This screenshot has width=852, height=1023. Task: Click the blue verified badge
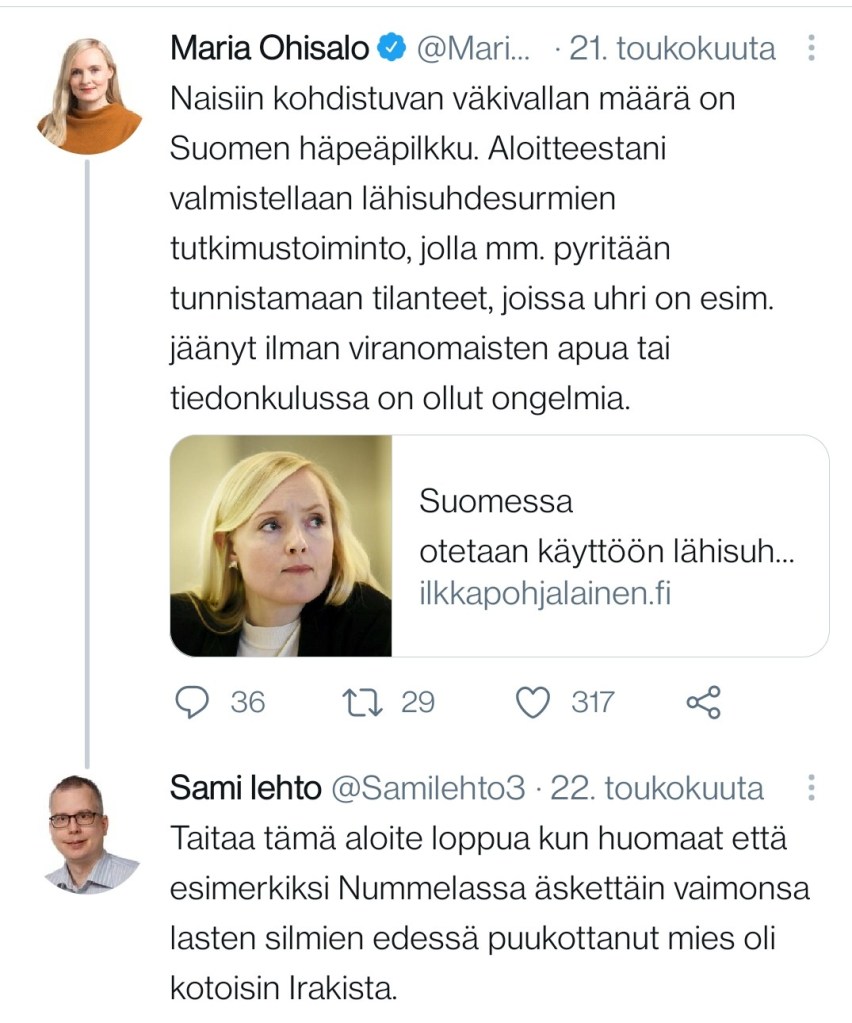pyautogui.click(x=391, y=48)
